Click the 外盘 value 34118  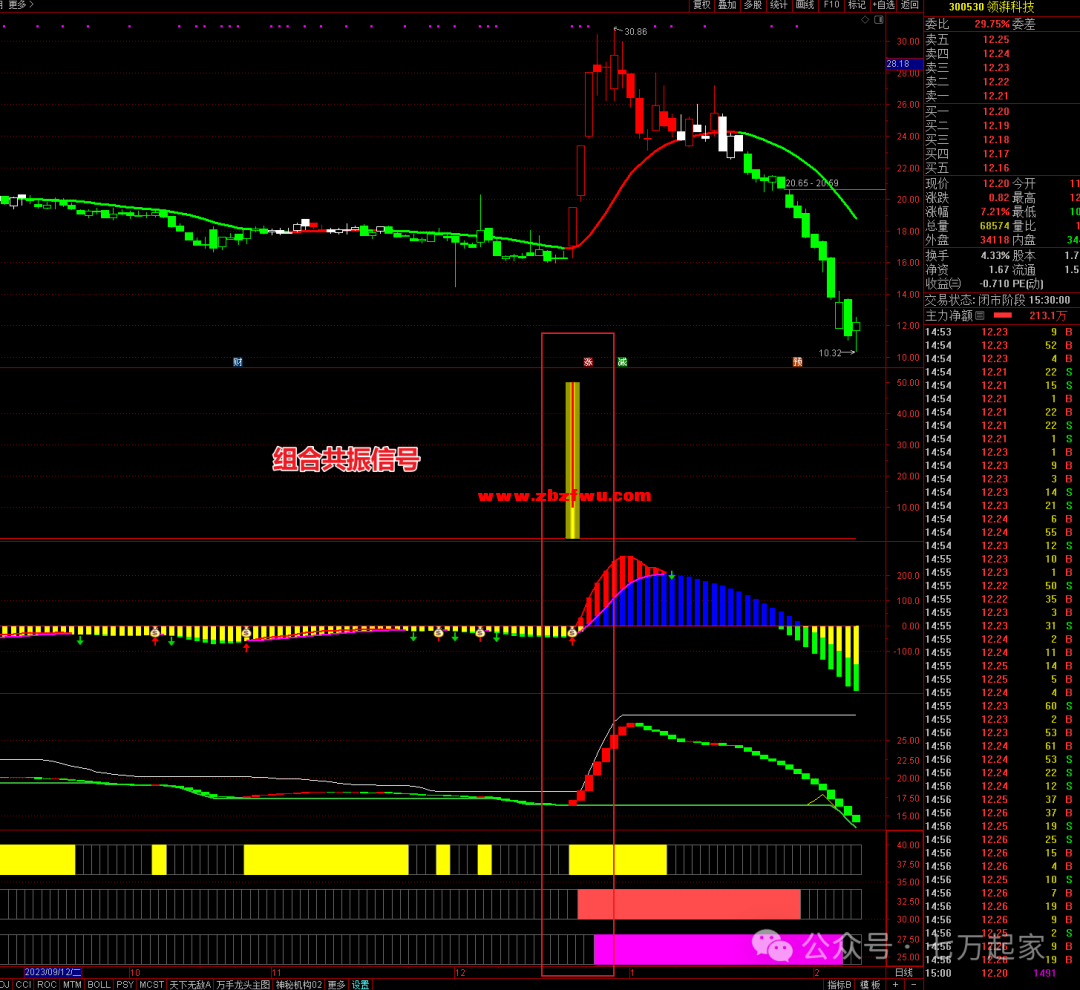coord(995,240)
